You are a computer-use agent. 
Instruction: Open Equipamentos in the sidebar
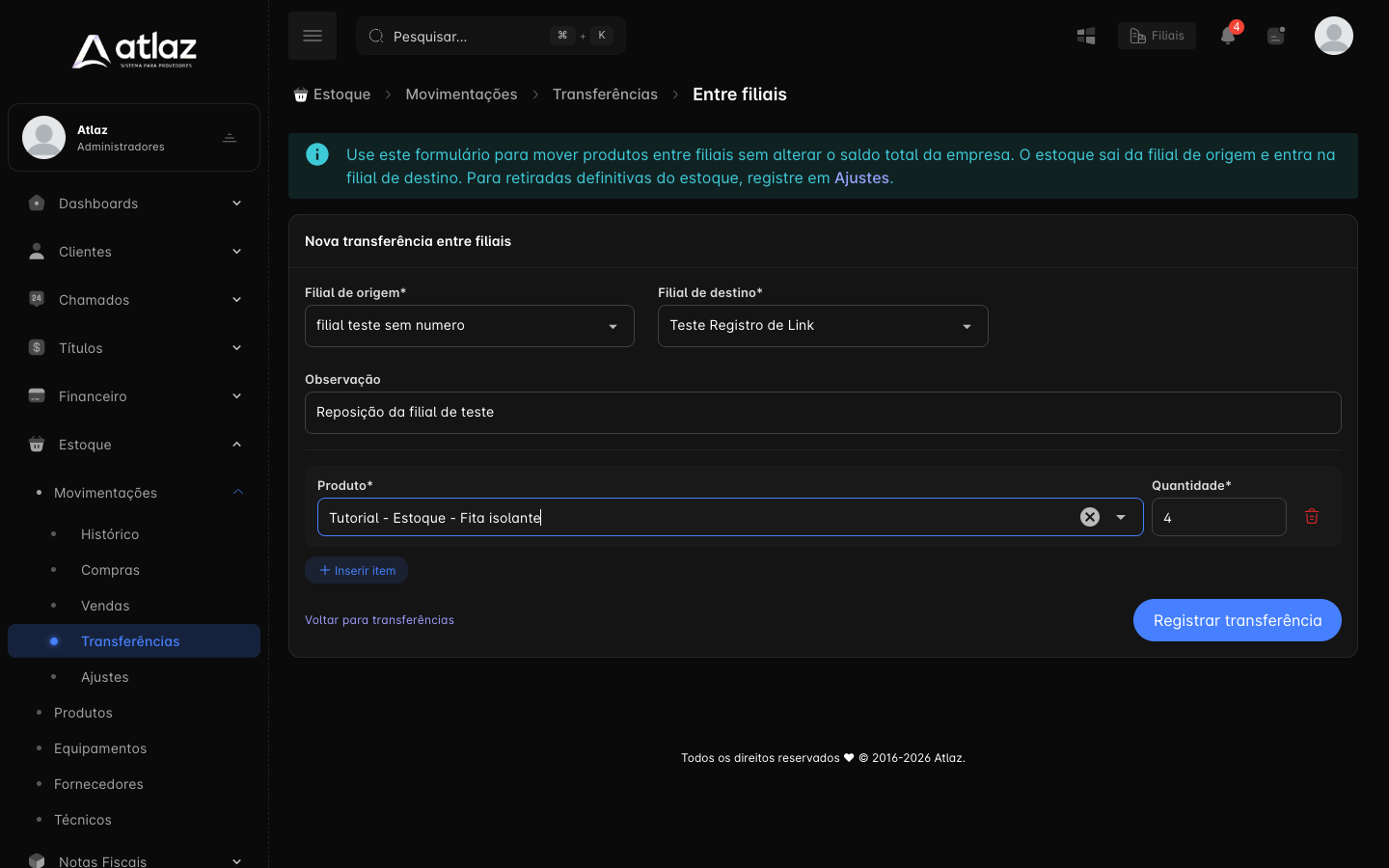[100, 748]
